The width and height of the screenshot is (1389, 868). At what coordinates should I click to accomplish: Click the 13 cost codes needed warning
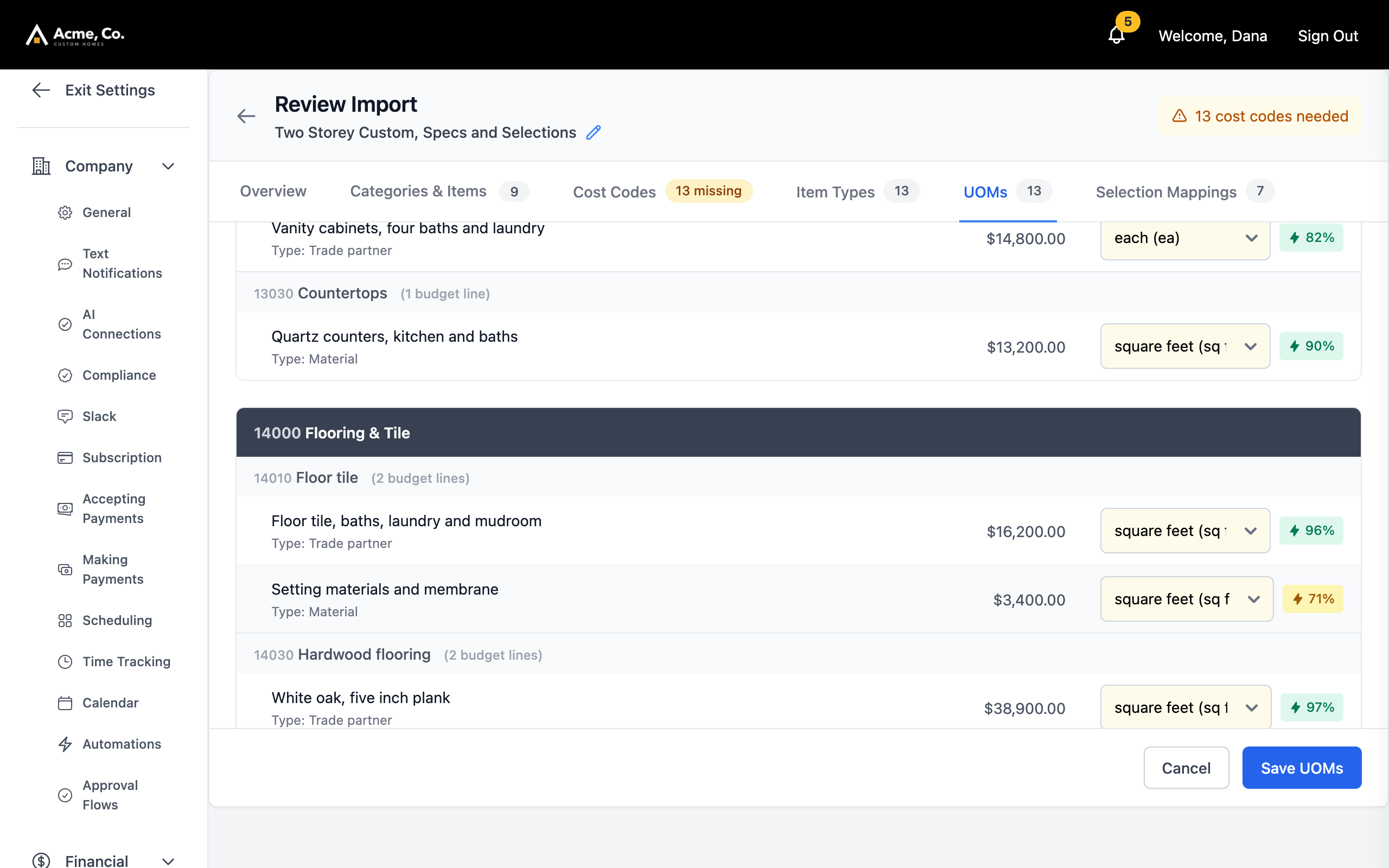pyautogui.click(x=1260, y=116)
